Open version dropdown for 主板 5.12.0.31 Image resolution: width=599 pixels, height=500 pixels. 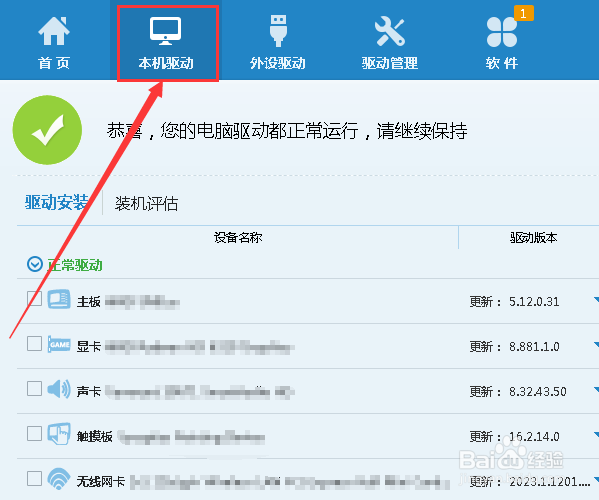click(596, 299)
